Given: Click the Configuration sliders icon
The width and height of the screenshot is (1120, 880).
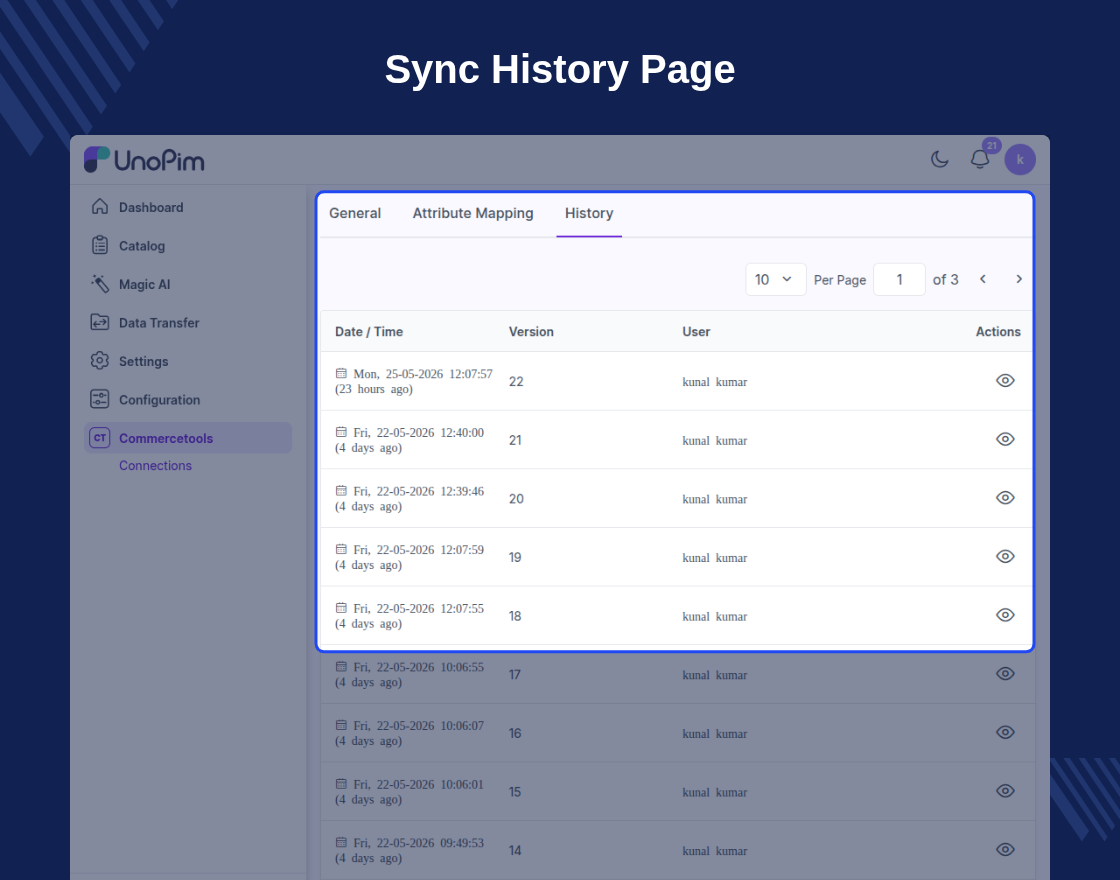Looking at the screenshot, I should pyautogui.click(x=100, y=399).
